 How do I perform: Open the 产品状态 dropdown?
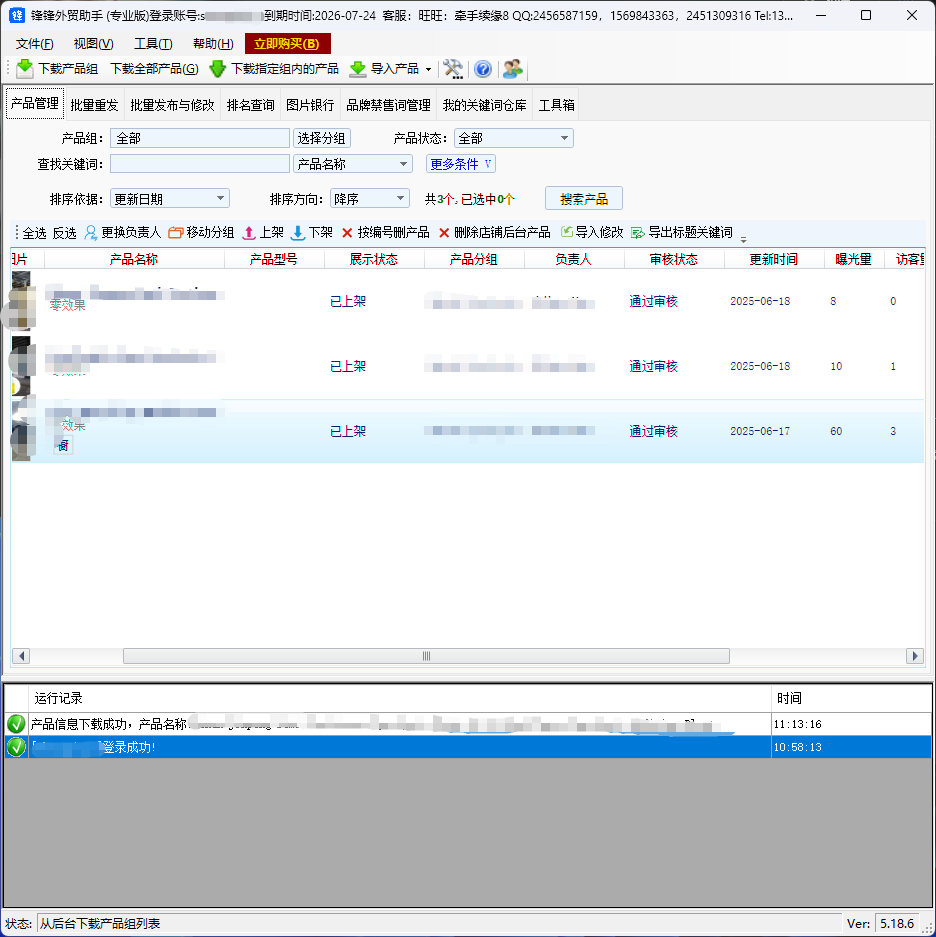(x=513, y=139)
